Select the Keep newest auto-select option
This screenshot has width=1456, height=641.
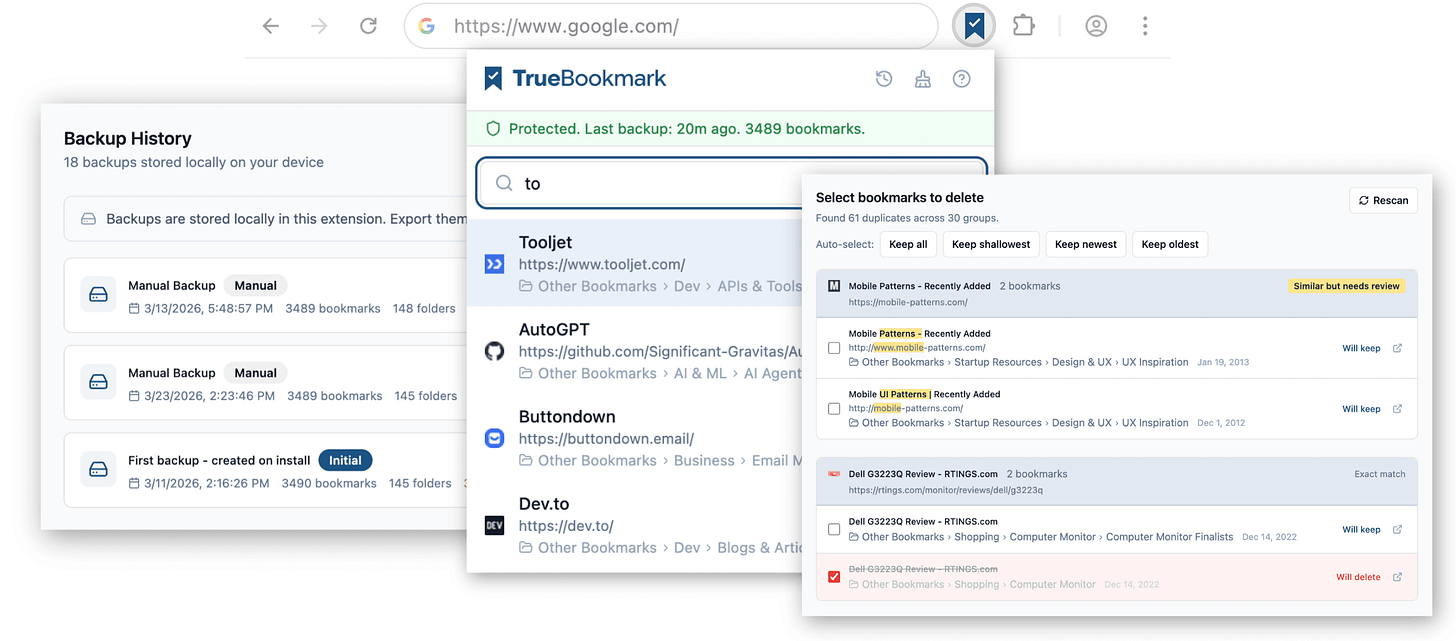1085,243
